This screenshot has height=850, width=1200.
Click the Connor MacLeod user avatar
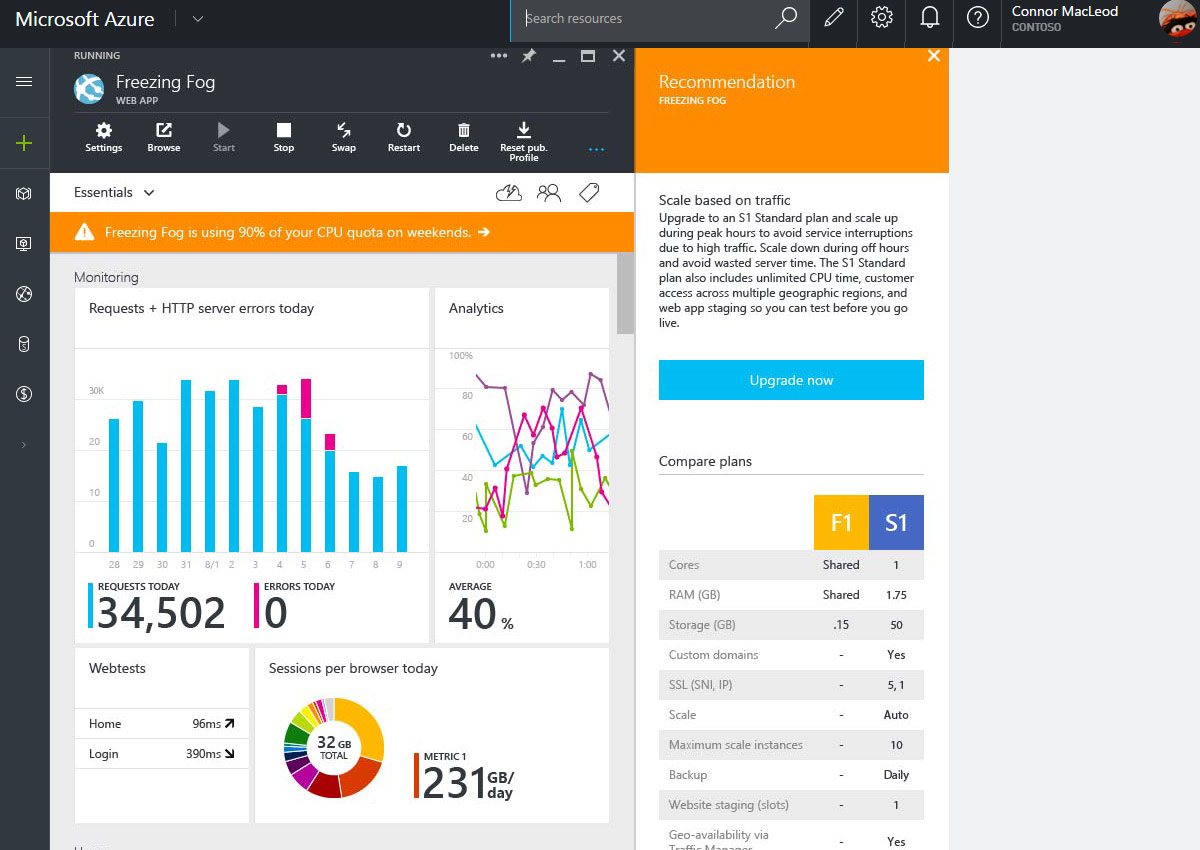pos(1177,20)
